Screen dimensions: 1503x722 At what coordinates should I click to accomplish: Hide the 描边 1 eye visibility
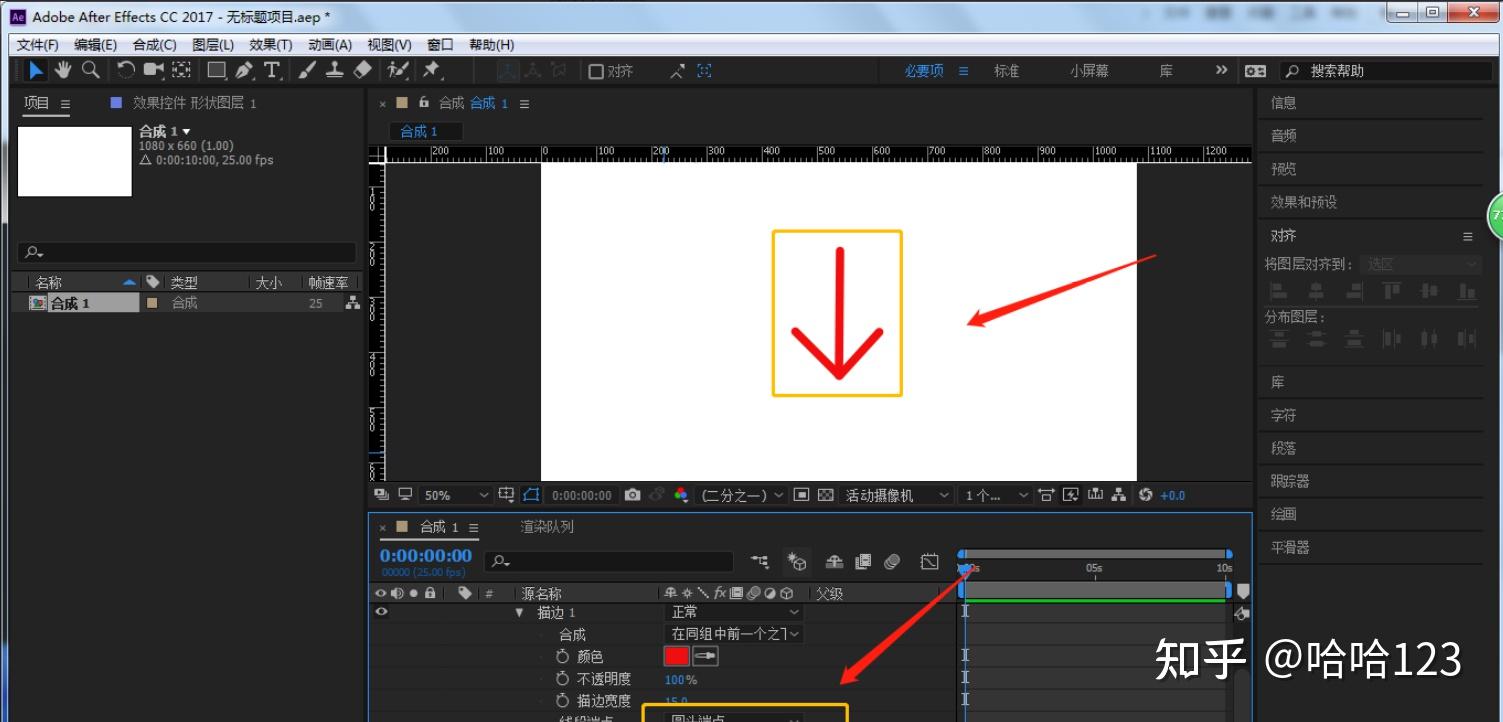381,612
